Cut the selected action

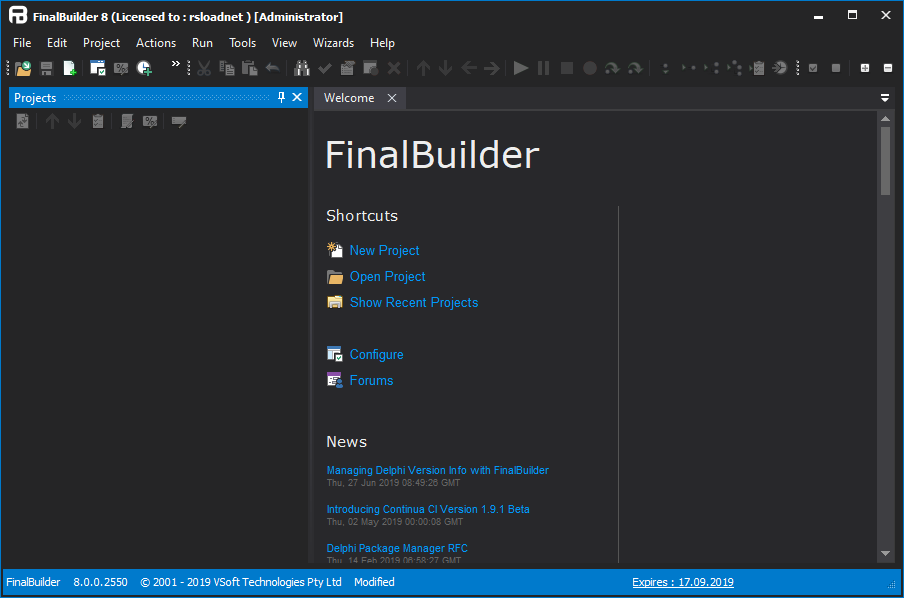tap(204, 68)
